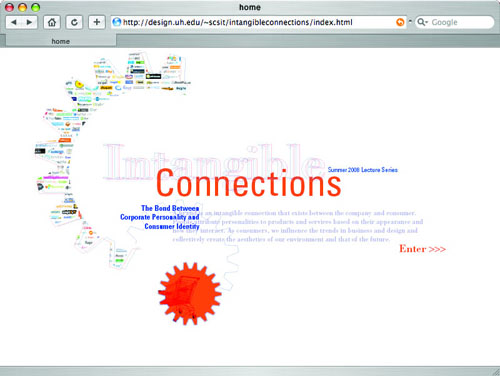Click the window title 'home'
This screenshot has height=376, width=500.
coord(250,7)
